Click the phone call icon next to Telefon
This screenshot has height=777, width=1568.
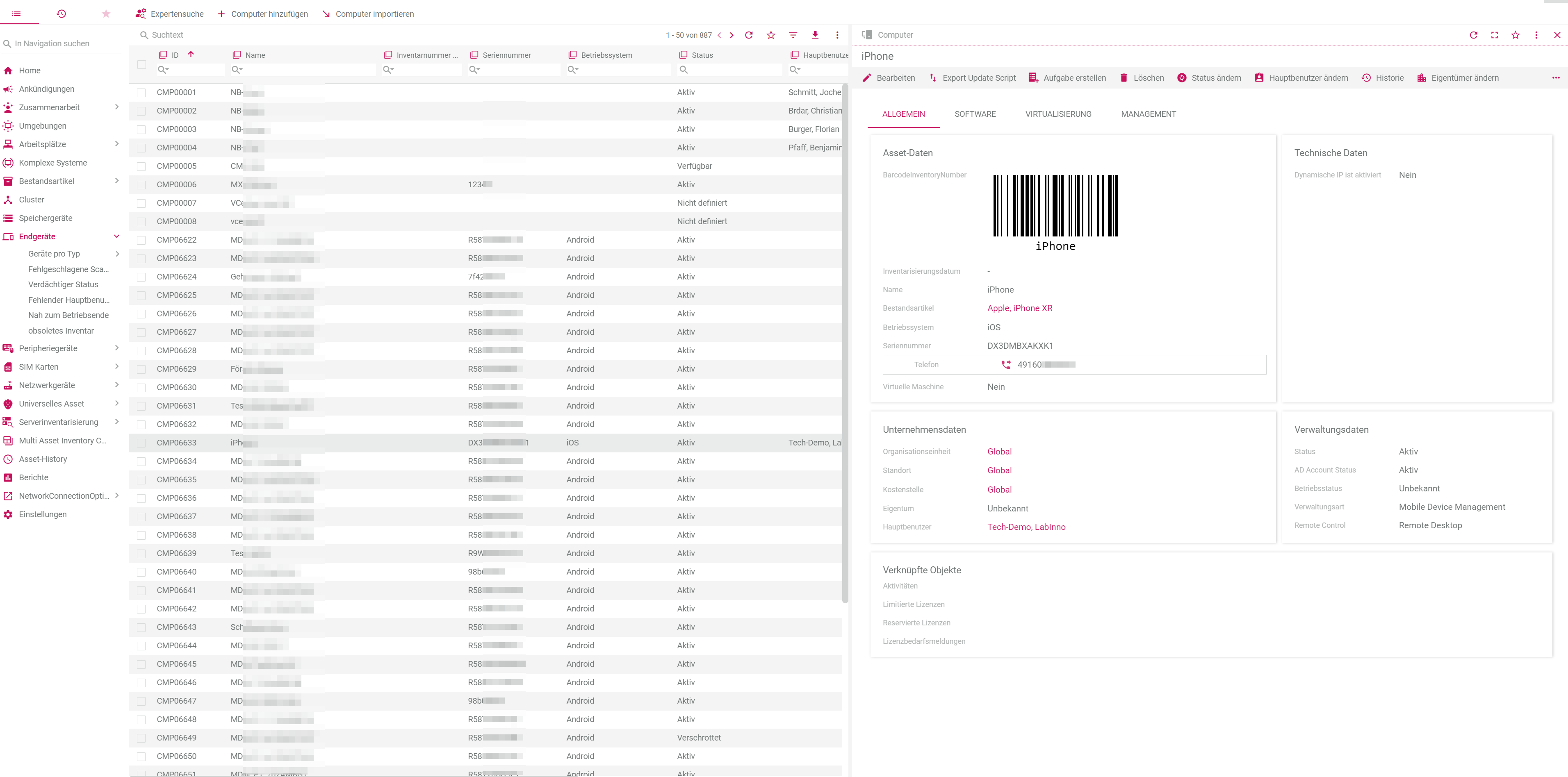coord(1005,364)
